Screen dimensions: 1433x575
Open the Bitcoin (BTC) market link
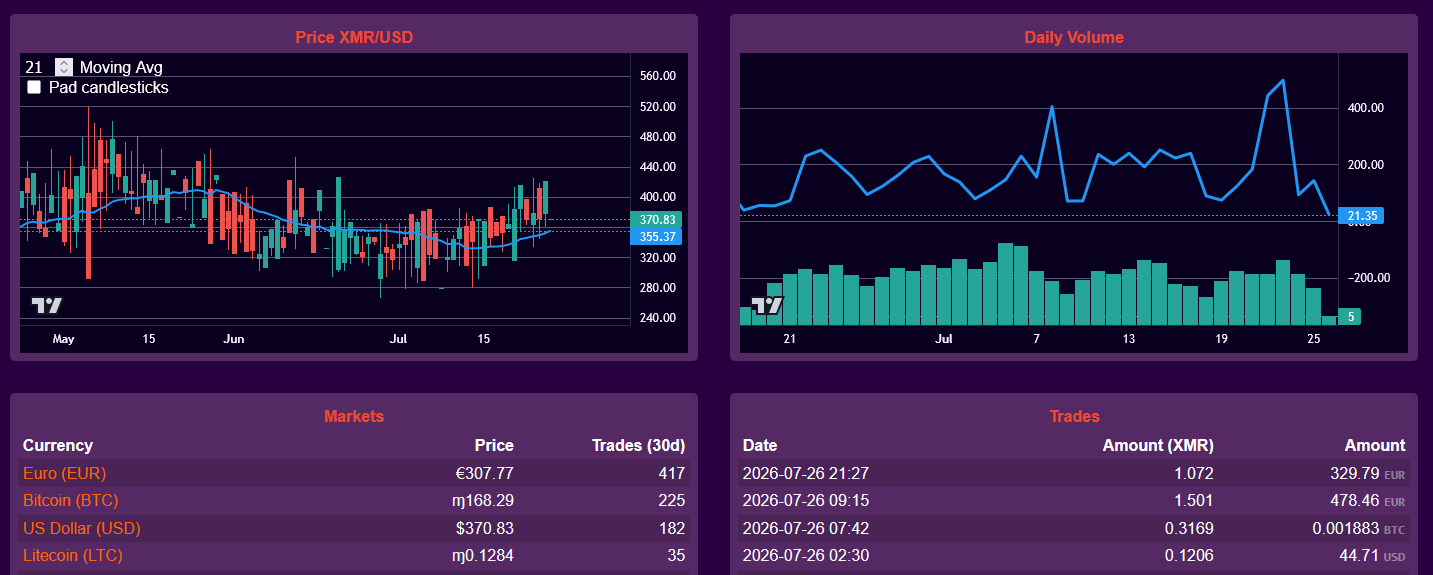point(71,500)
